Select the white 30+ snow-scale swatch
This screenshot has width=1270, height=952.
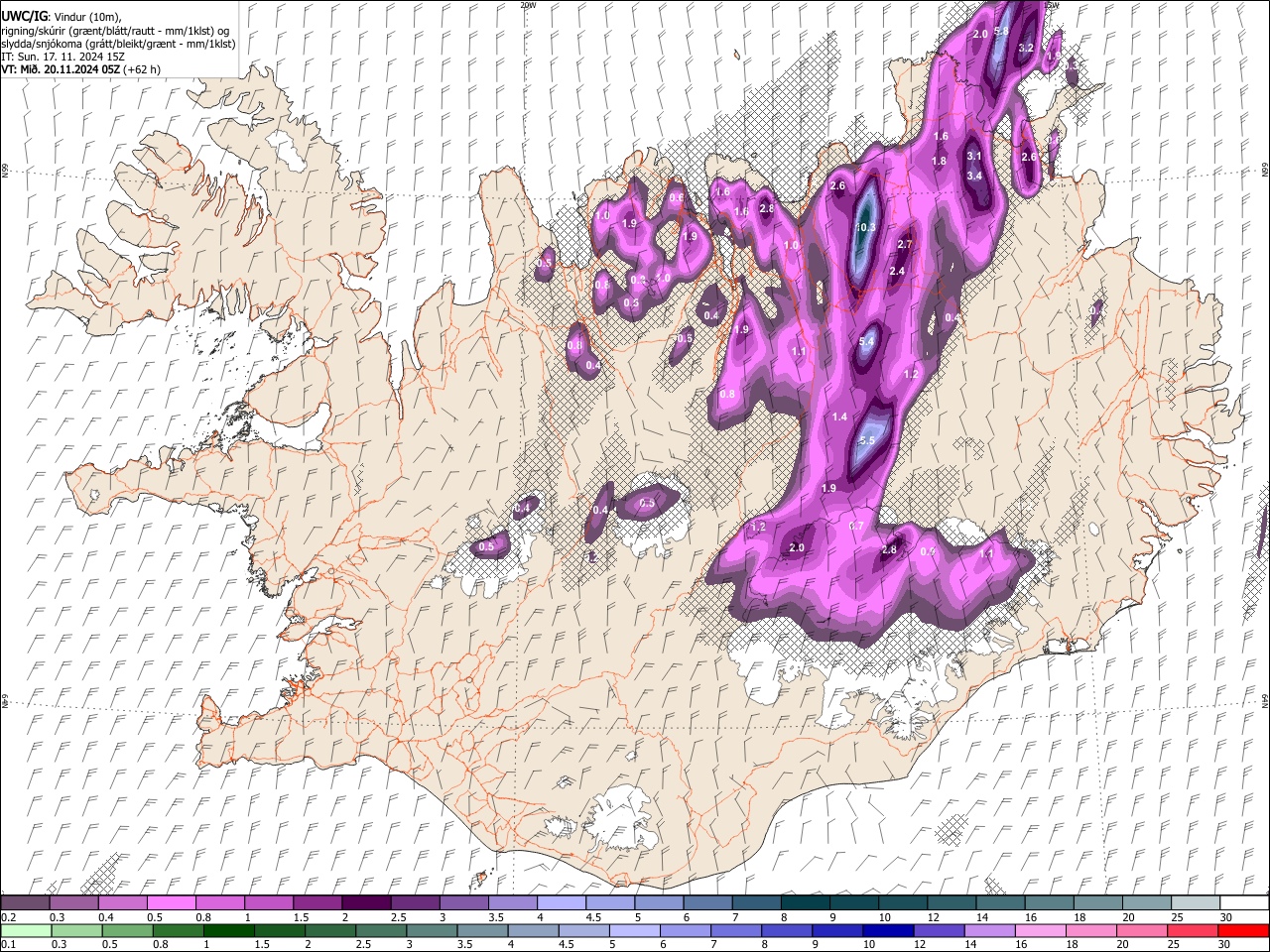click(1243, 903)
